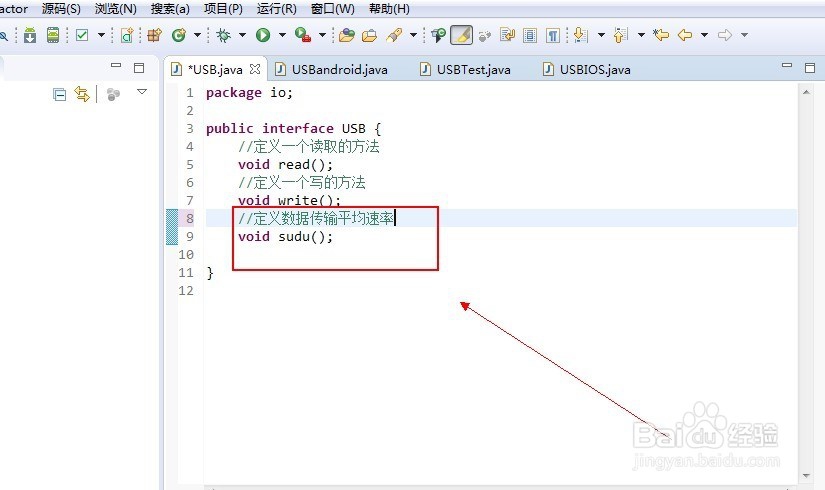The width and height of the screenshot is (825, 490).
Task: Launch the External Tools run icon
Action: click(x=303, y=35)
